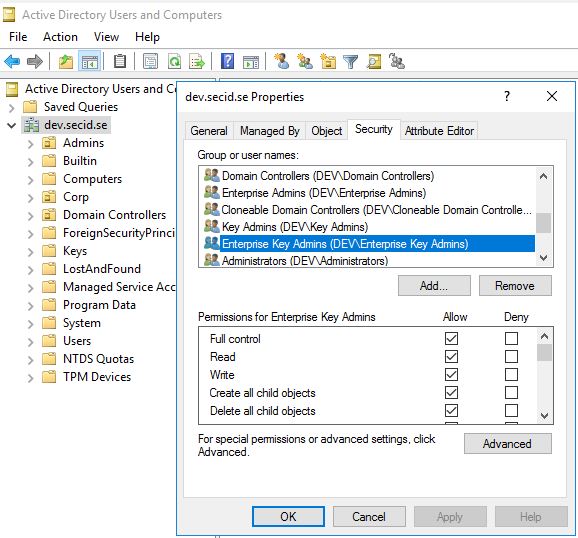Uncheck Allow for Create all child objects
The image size is (578, 538).
point(452,392)
